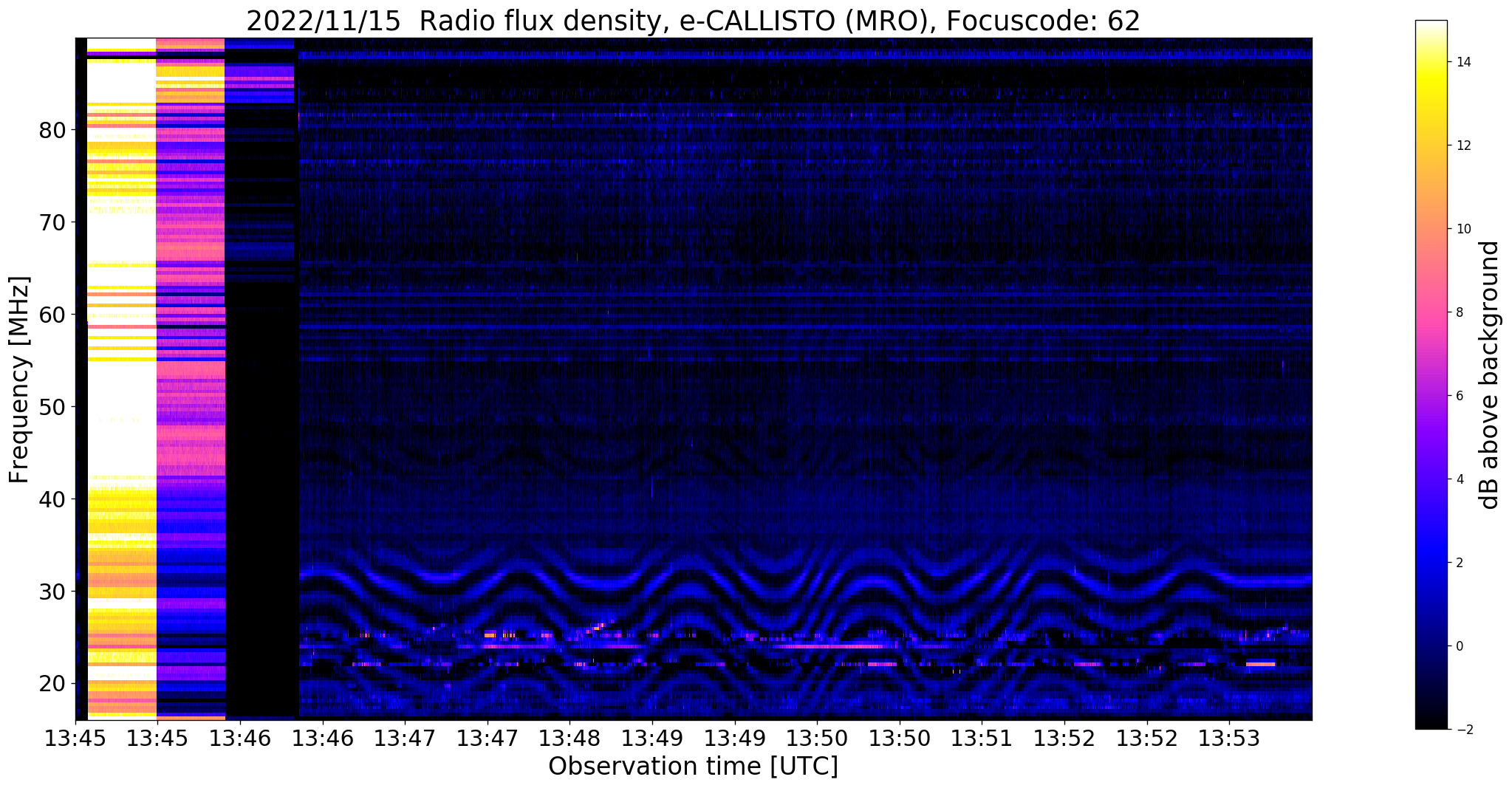Click the 50 MHz frequency tick label
The image size is (1512, 788).
coord(52,407)
